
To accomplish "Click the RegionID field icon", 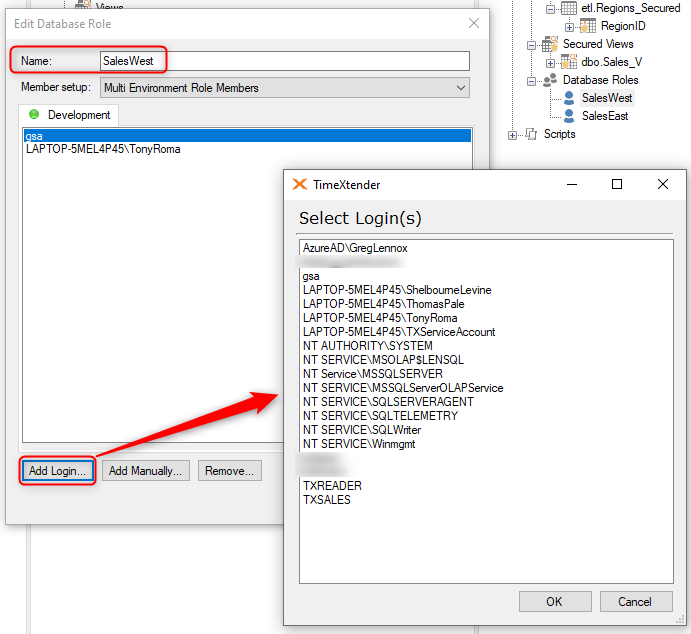I will pos(588,26).
